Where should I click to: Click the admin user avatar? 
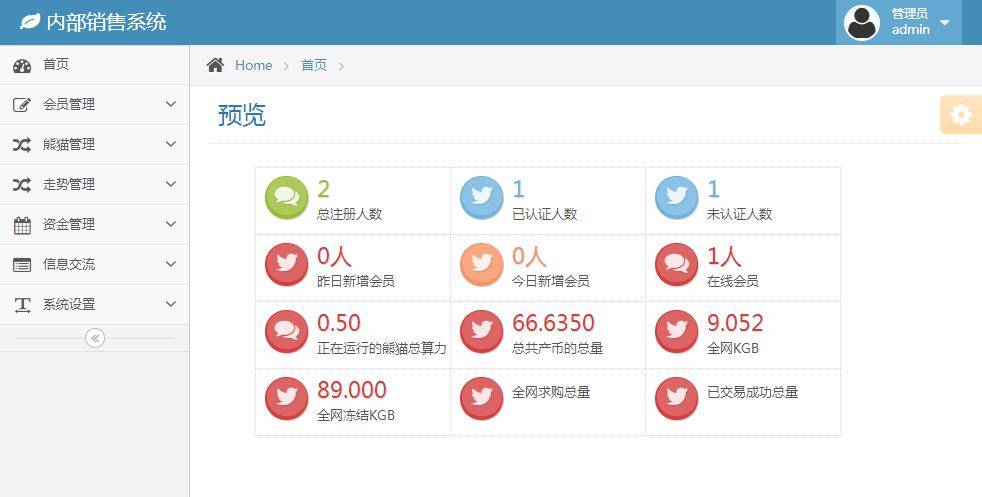point(862,22)
